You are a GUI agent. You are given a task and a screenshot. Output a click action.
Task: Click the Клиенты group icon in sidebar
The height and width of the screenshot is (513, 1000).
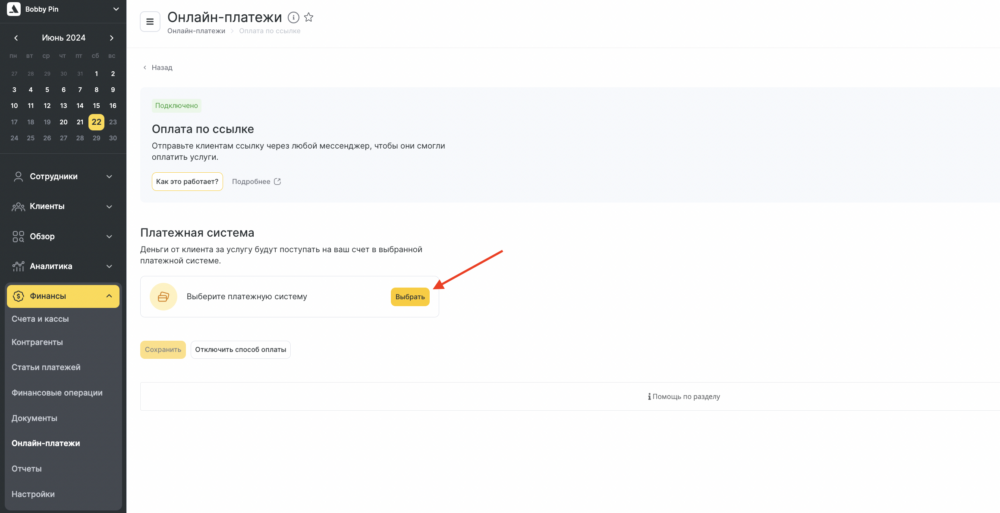(19, 206)
